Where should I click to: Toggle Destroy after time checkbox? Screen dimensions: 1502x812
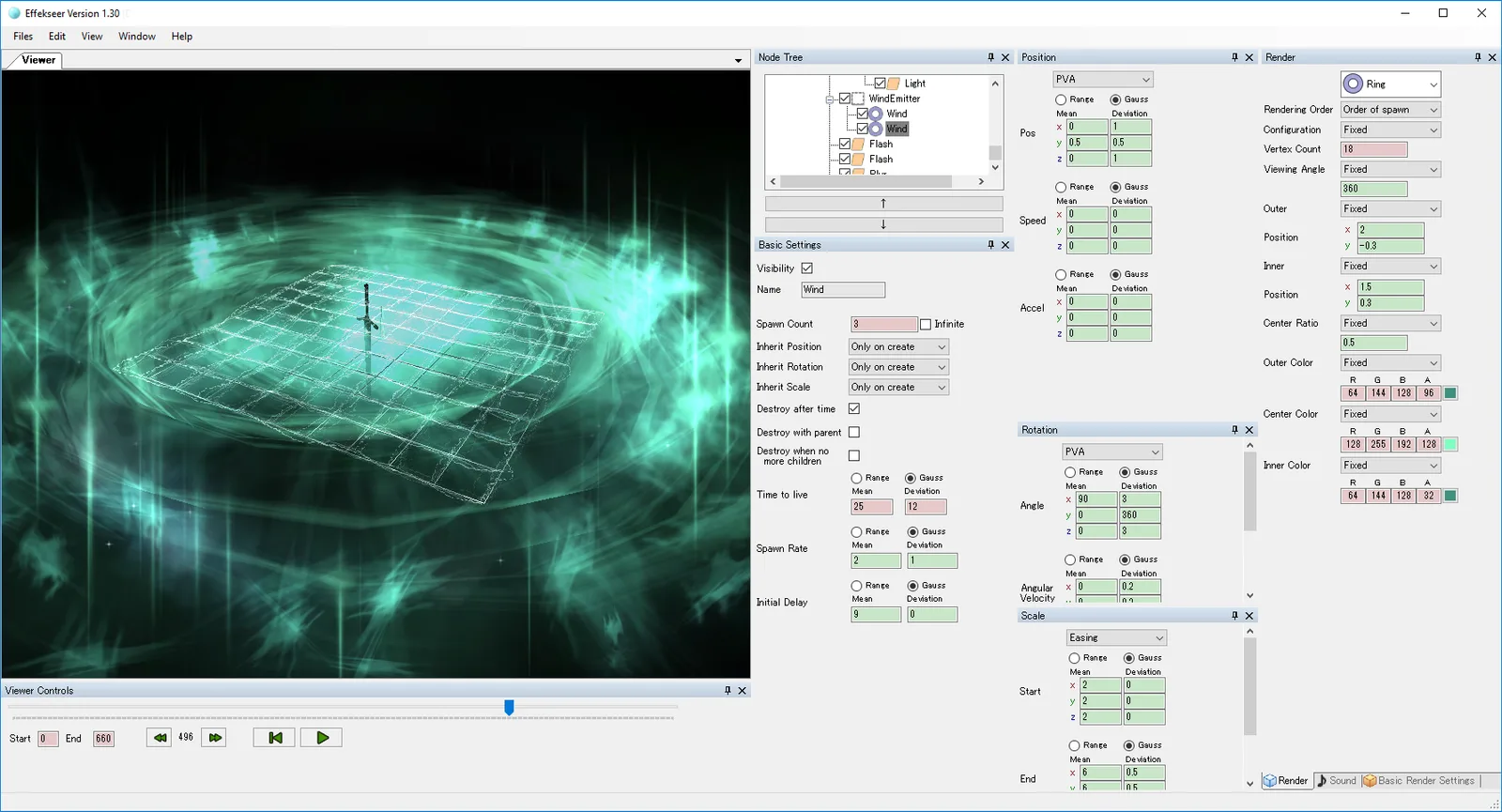(x=854, y=409)
